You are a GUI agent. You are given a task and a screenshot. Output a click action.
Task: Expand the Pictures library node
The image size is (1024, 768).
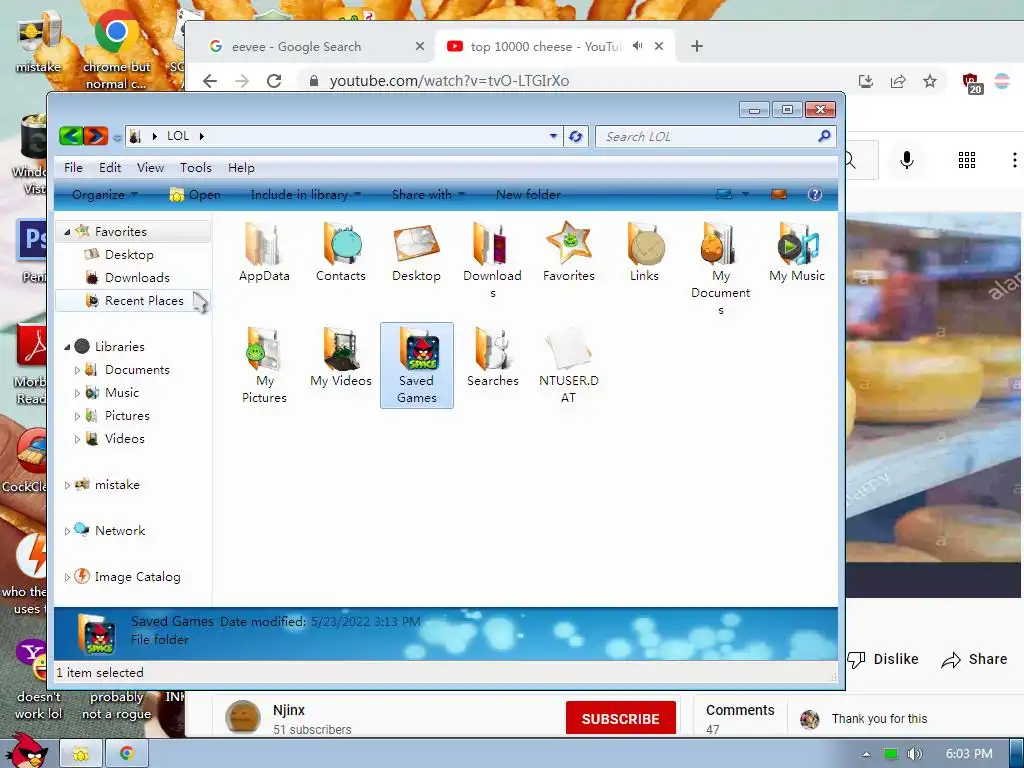point(77,416)
